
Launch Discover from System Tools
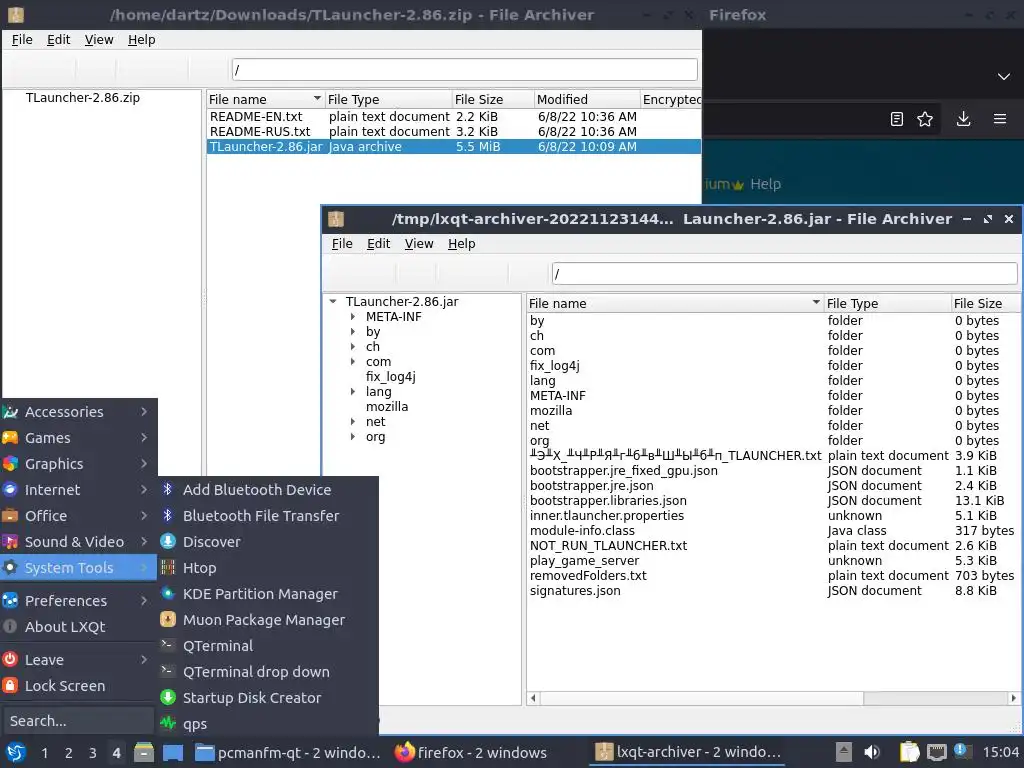[268, 541]
